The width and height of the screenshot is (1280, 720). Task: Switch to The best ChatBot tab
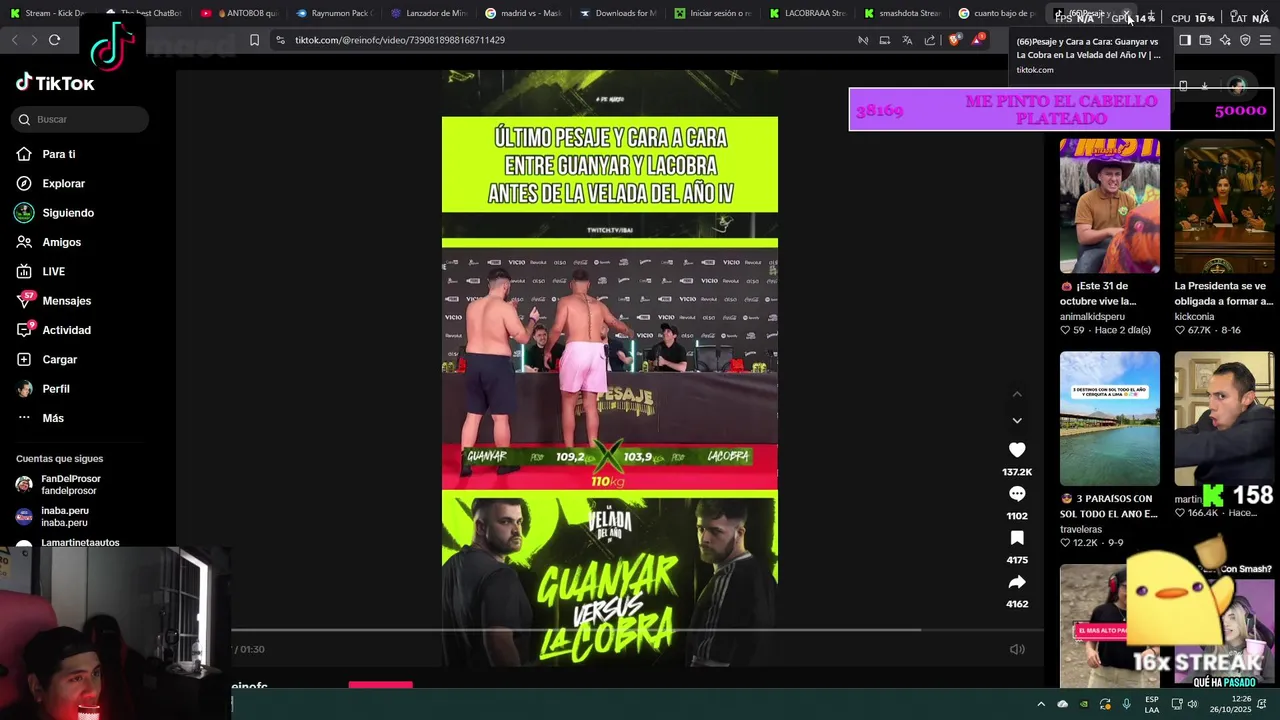point(142,13)
